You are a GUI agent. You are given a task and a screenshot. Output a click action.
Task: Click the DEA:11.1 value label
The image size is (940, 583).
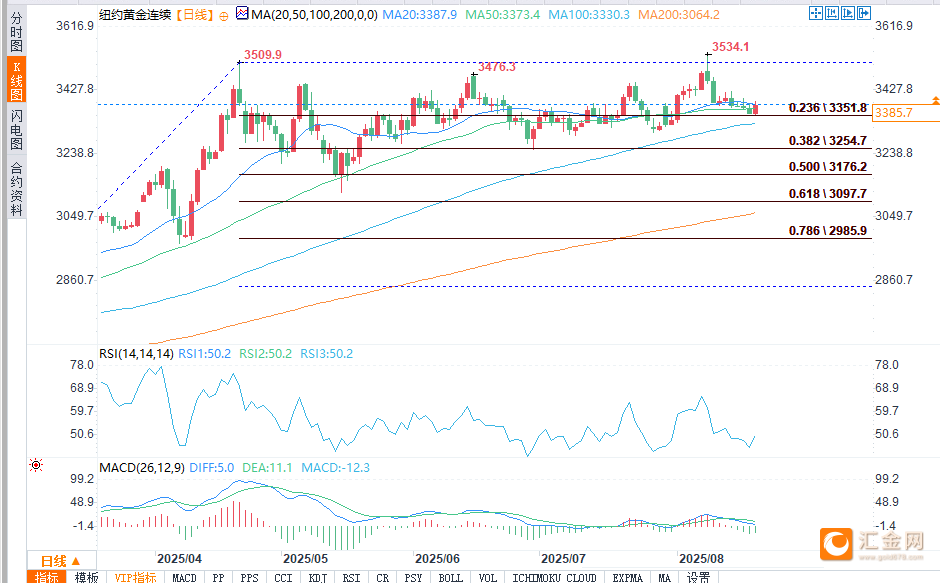267,468
